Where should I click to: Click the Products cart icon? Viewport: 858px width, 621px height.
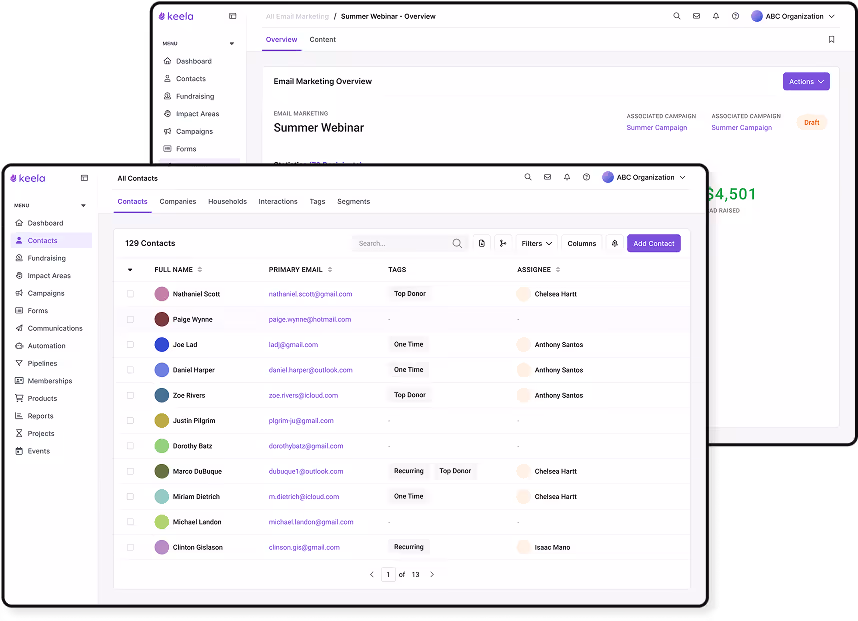click(19, 398)
